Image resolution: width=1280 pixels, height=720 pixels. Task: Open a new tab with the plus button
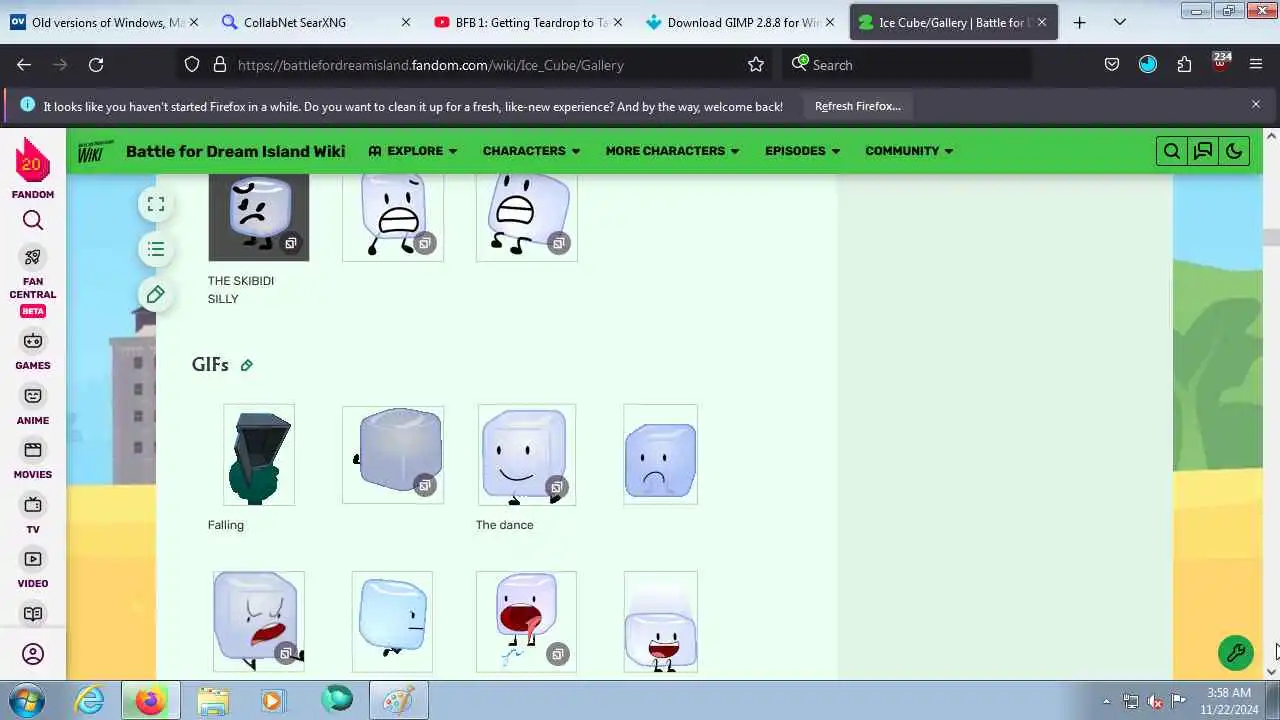(1079, 22)
